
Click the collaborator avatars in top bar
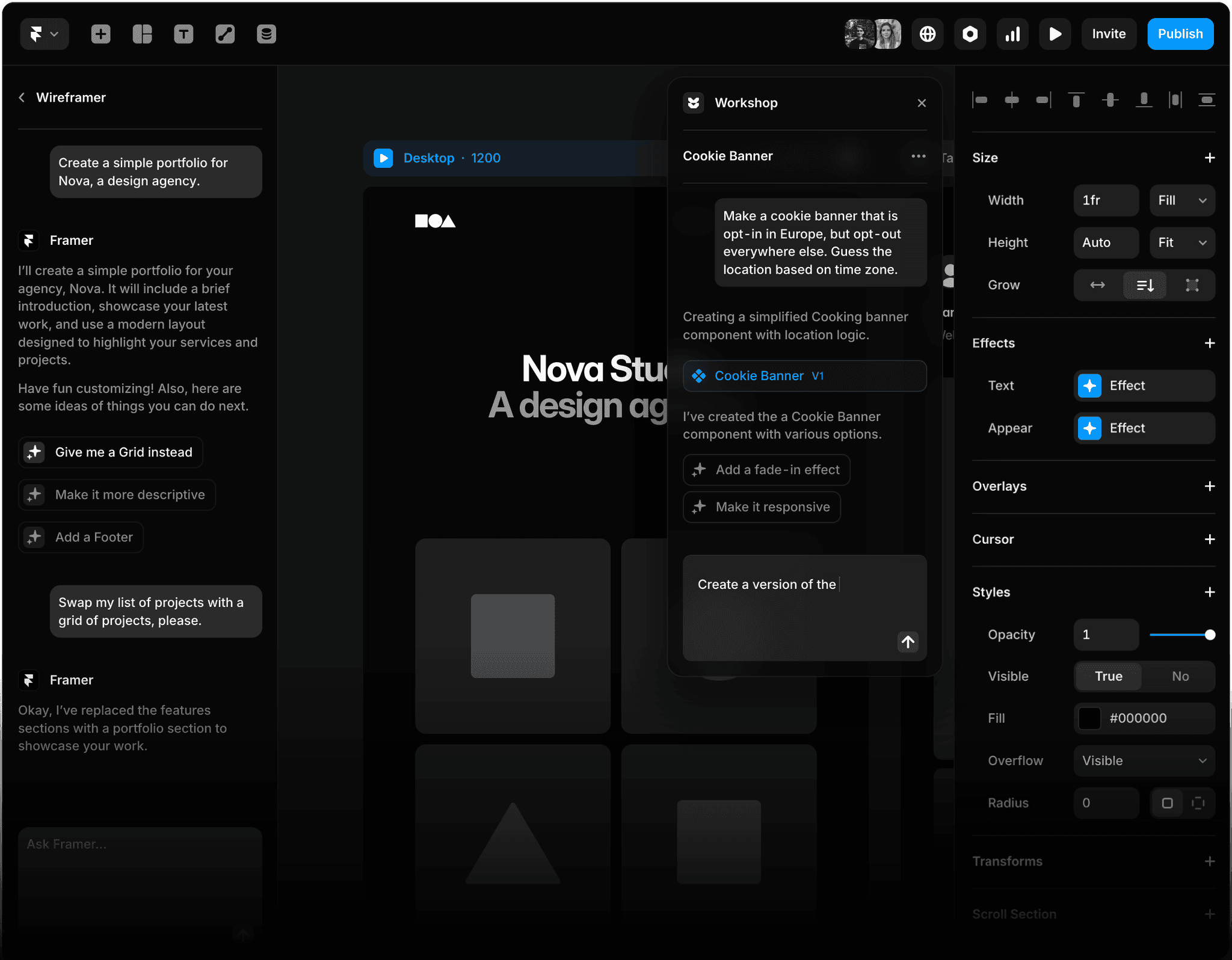click(873, 34)
